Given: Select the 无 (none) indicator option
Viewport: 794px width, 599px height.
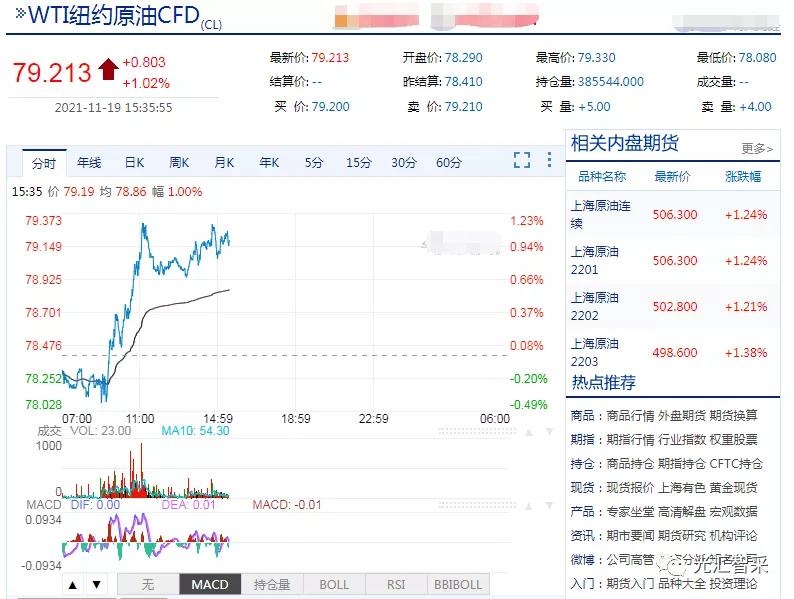Looking at the screenshot, I should (x=148, y=584).
